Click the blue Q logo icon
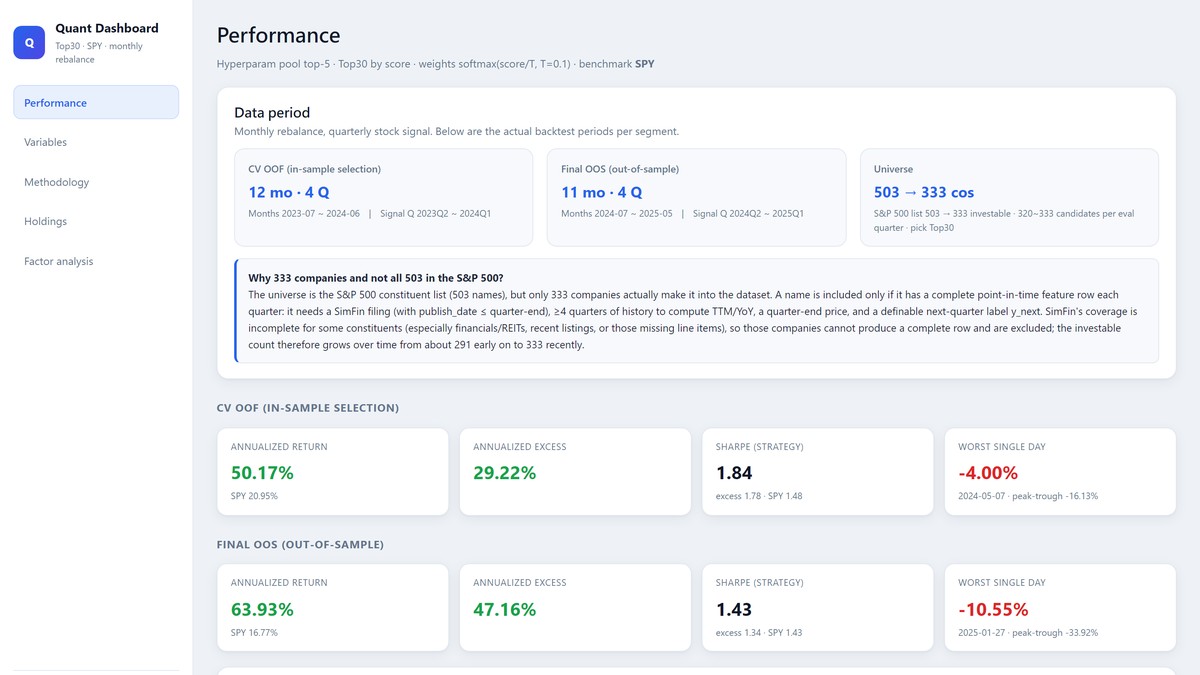The width and height of the screenshot is (1200, 675). (x=29, y=43)
